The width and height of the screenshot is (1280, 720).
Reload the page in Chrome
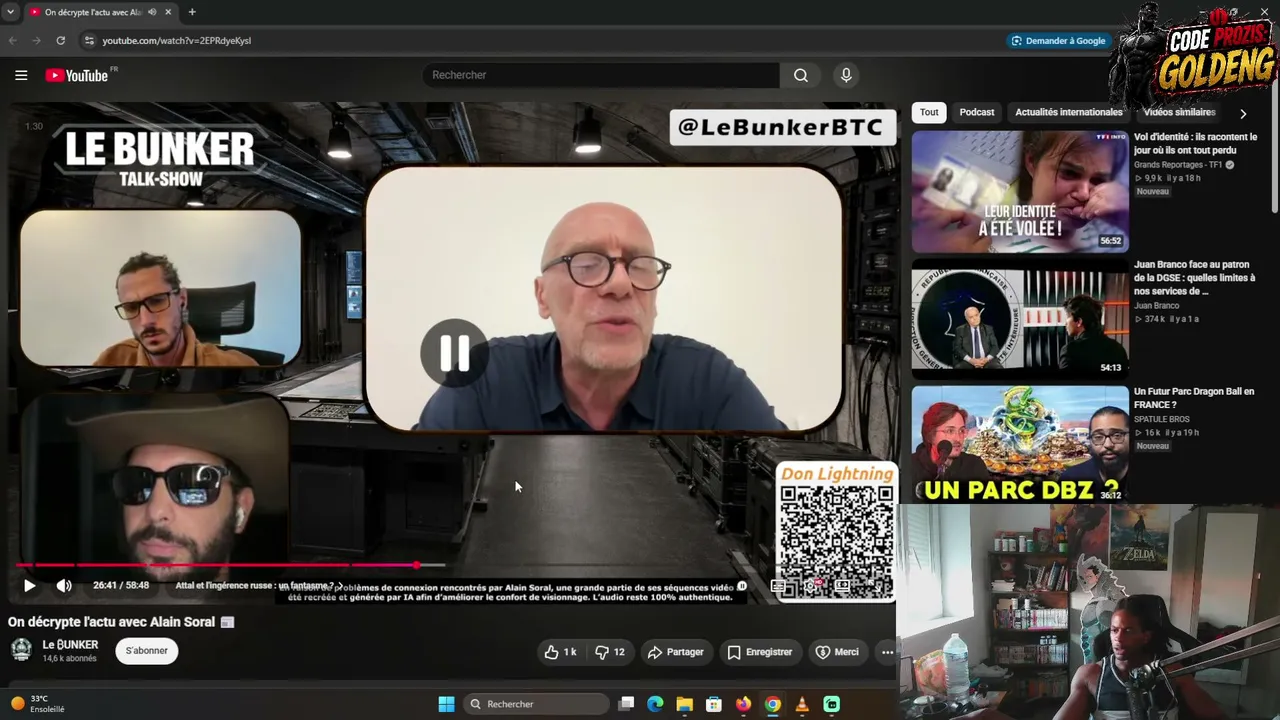point(61,40)
